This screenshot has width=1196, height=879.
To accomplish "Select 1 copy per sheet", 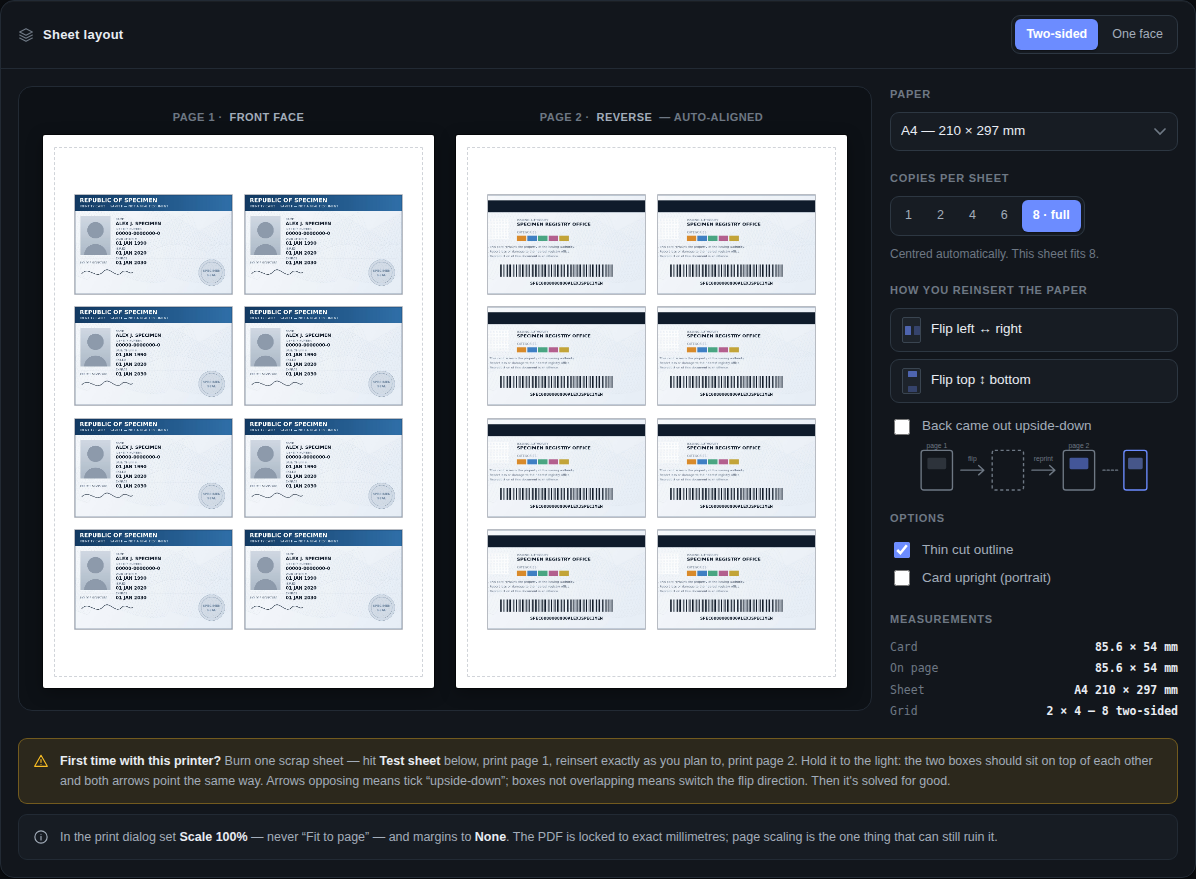I will coord(908,215).
